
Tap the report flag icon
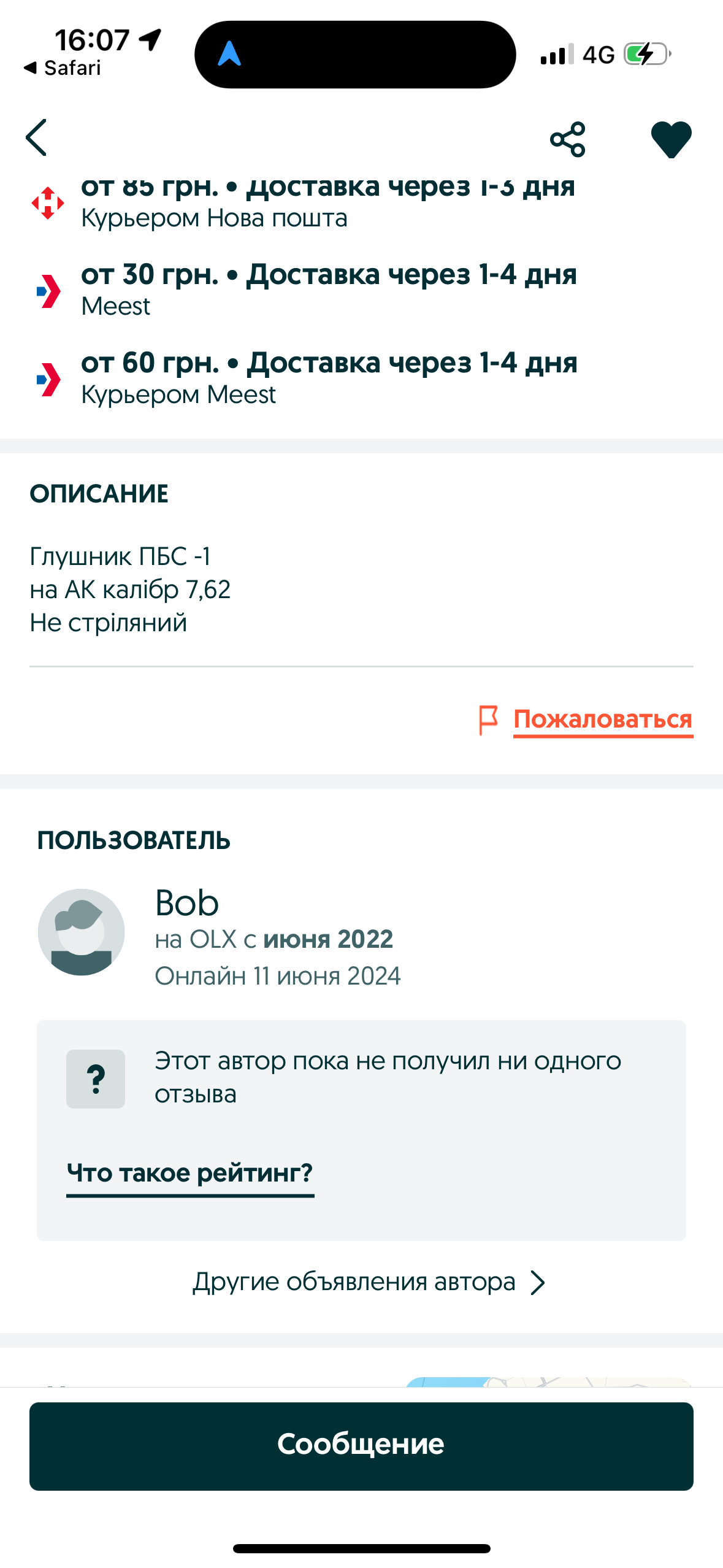coord(488,719)
